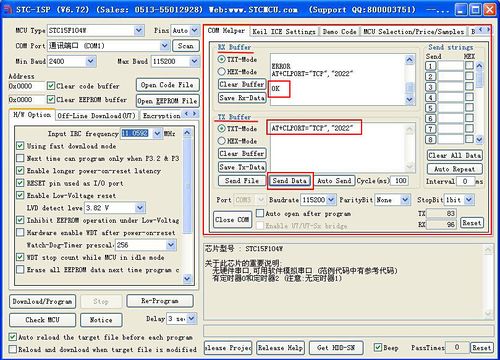Click scroll down arrow in H/W Option list
The width and height of the screenshot is (500, 360).
(187, 278)
